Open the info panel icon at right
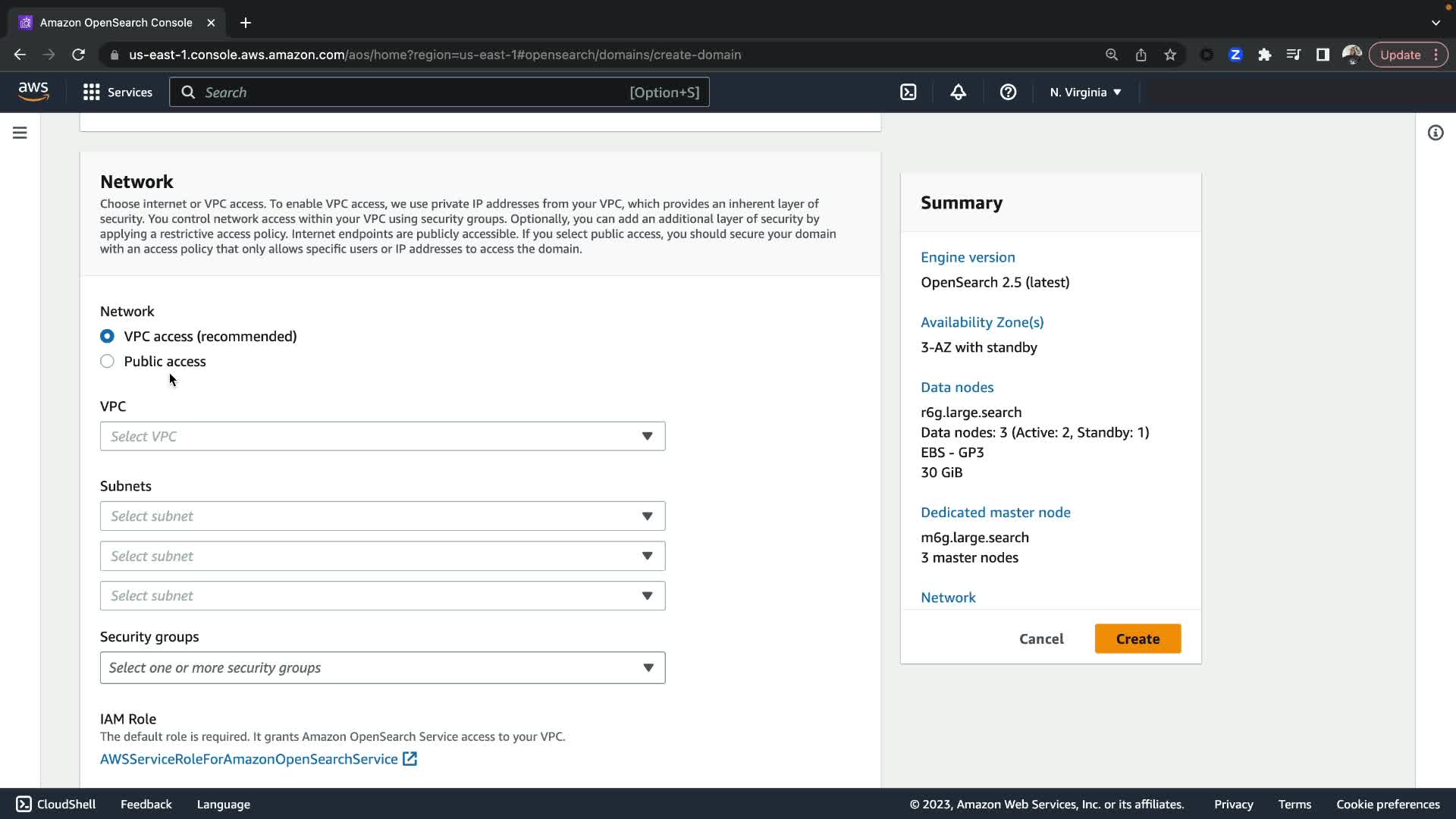Image resolution: width=1456 pixels, height=819 pixels. [1435, 133]
